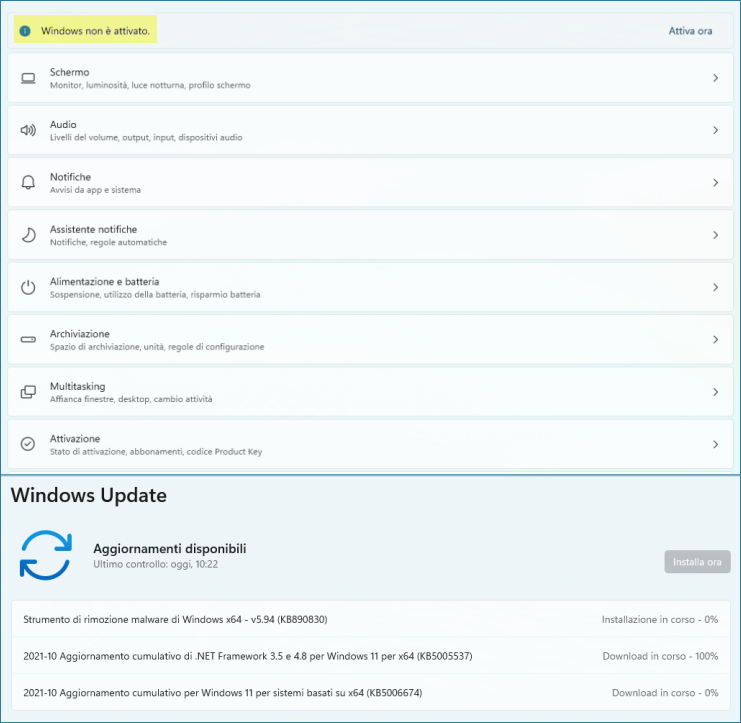Click Avvisi da app e sistema text
The width and height of the screenshot is (741, 723).
[95, 190]
